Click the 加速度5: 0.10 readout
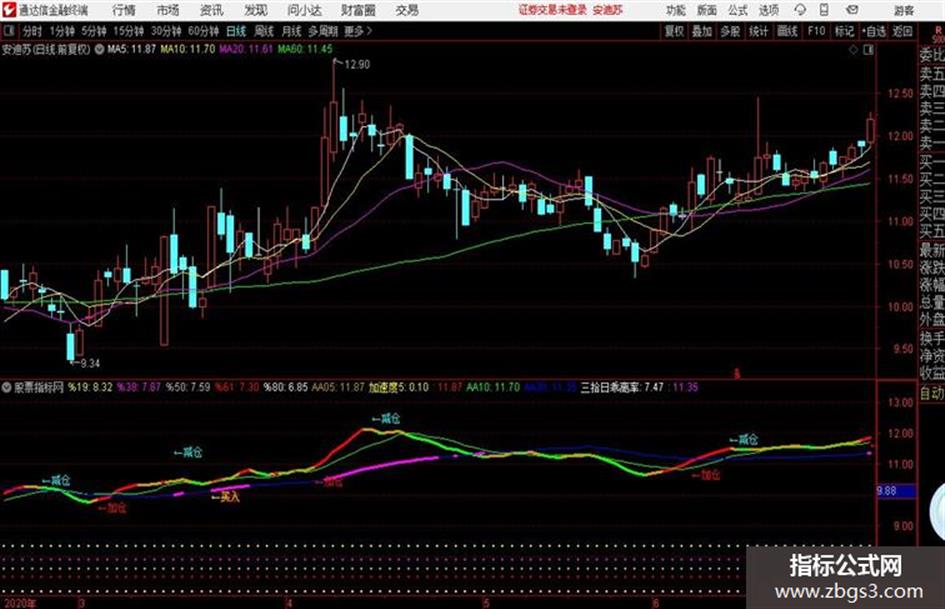This screenshot has height=609, width=945. [398, 387]
